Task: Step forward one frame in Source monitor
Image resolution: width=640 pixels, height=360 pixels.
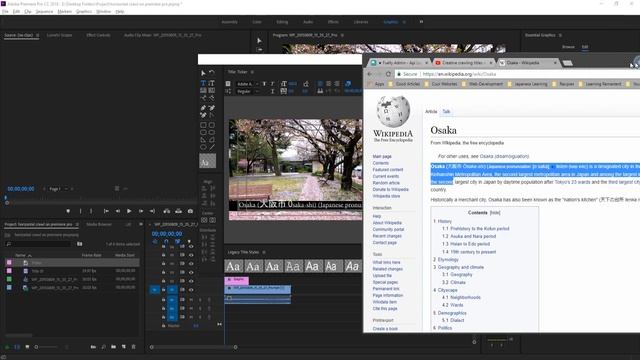Action: pyautogui.click(x=141, y=211)
